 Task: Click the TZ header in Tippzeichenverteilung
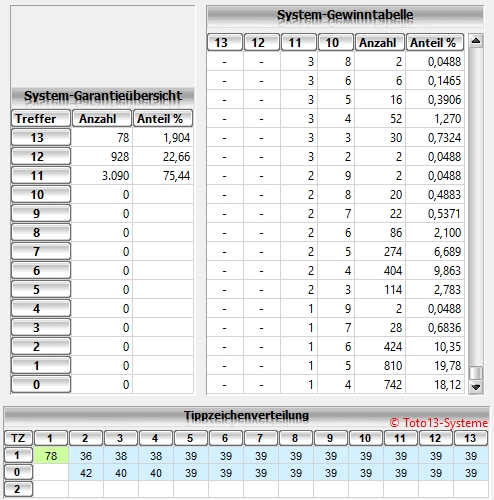click(x=18, y=438)
